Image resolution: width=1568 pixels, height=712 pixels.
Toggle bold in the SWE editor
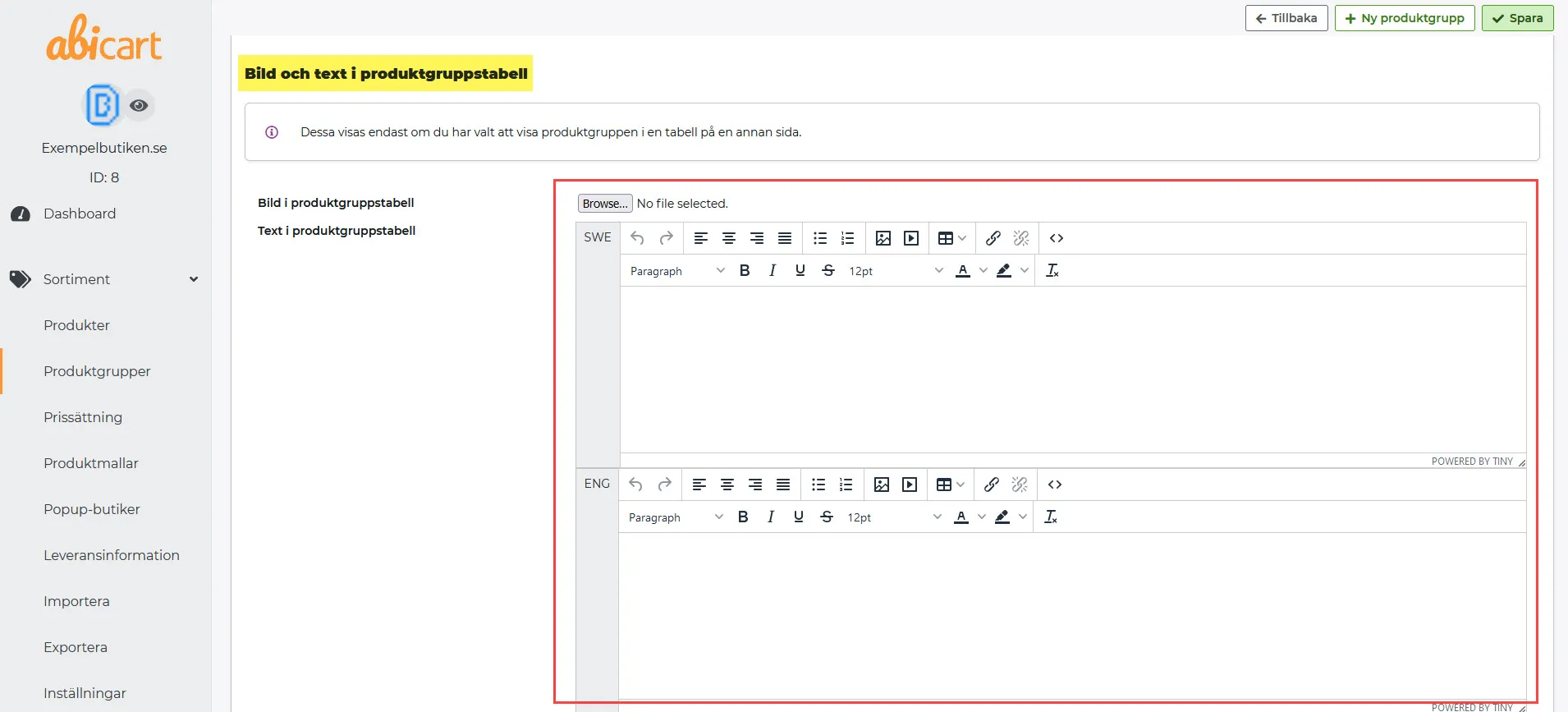tap(745, 270)
